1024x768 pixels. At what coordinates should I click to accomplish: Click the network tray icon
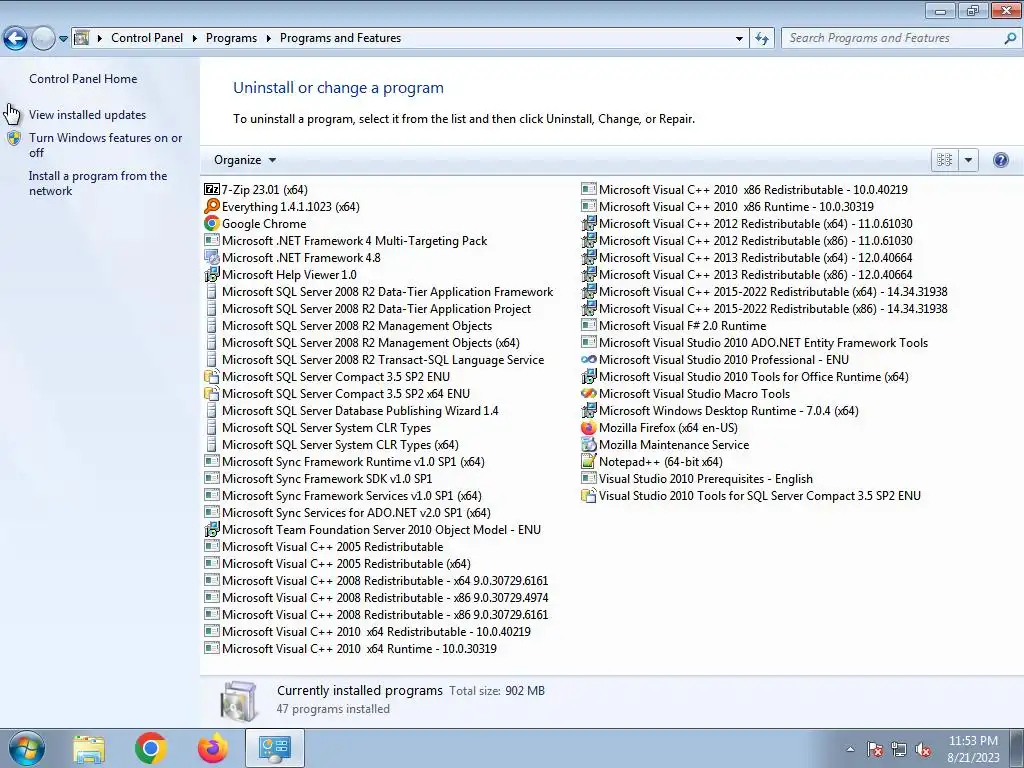pyautogui.click(x=899, y=749)
